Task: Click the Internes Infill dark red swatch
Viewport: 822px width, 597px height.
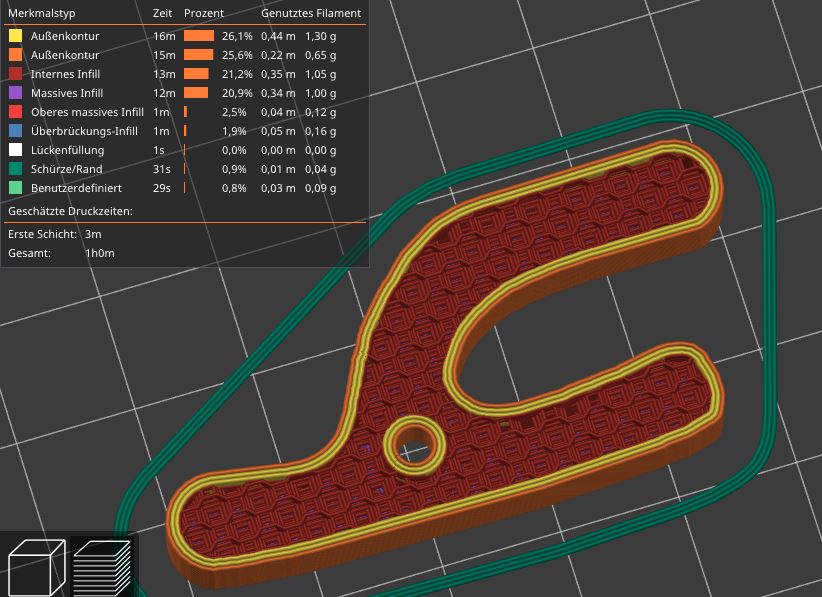Action: 16,74
